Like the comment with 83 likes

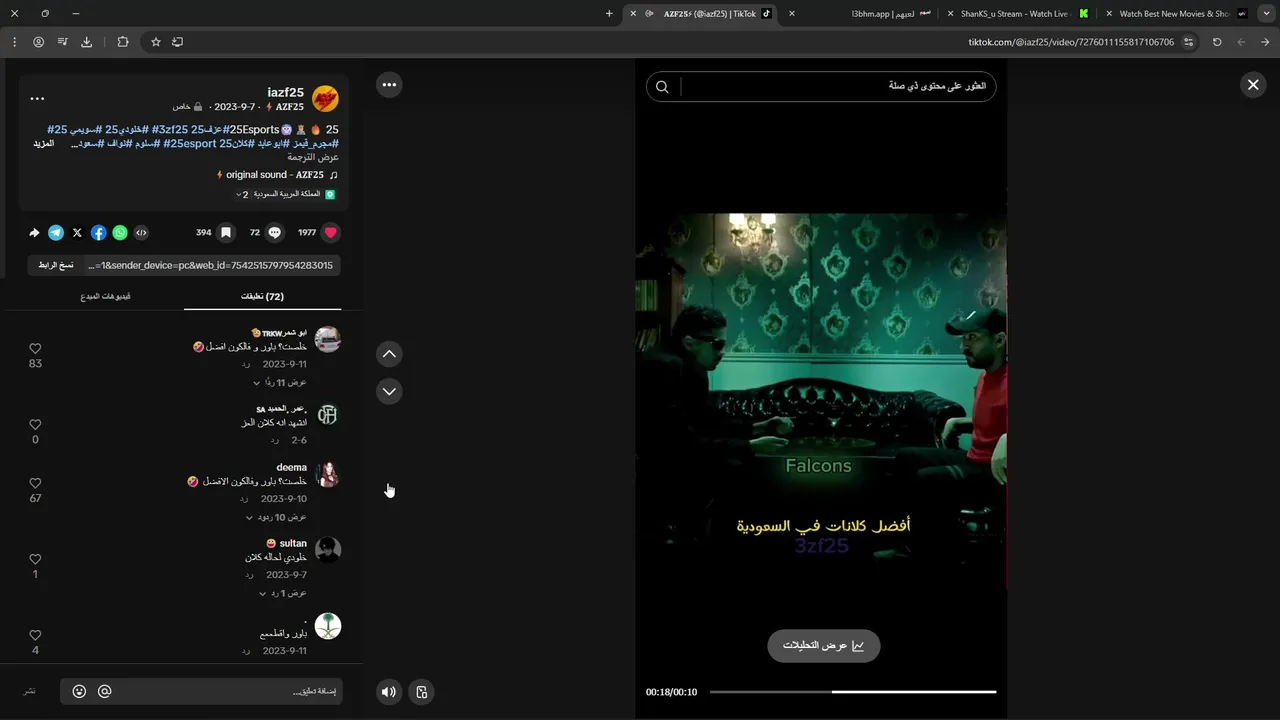[35, 349]
